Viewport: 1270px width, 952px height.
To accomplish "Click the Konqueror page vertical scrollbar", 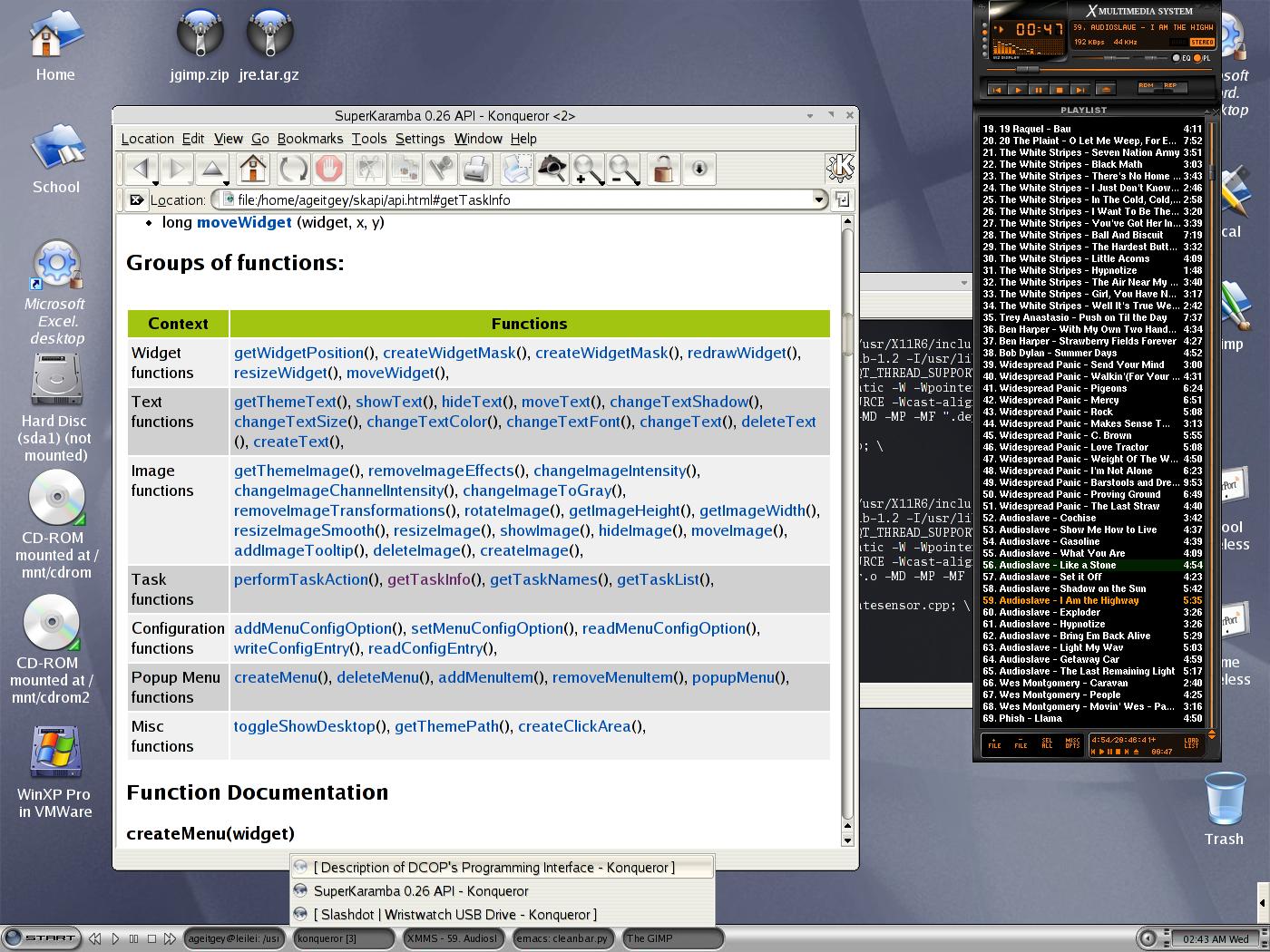I will tap(848, 526).
